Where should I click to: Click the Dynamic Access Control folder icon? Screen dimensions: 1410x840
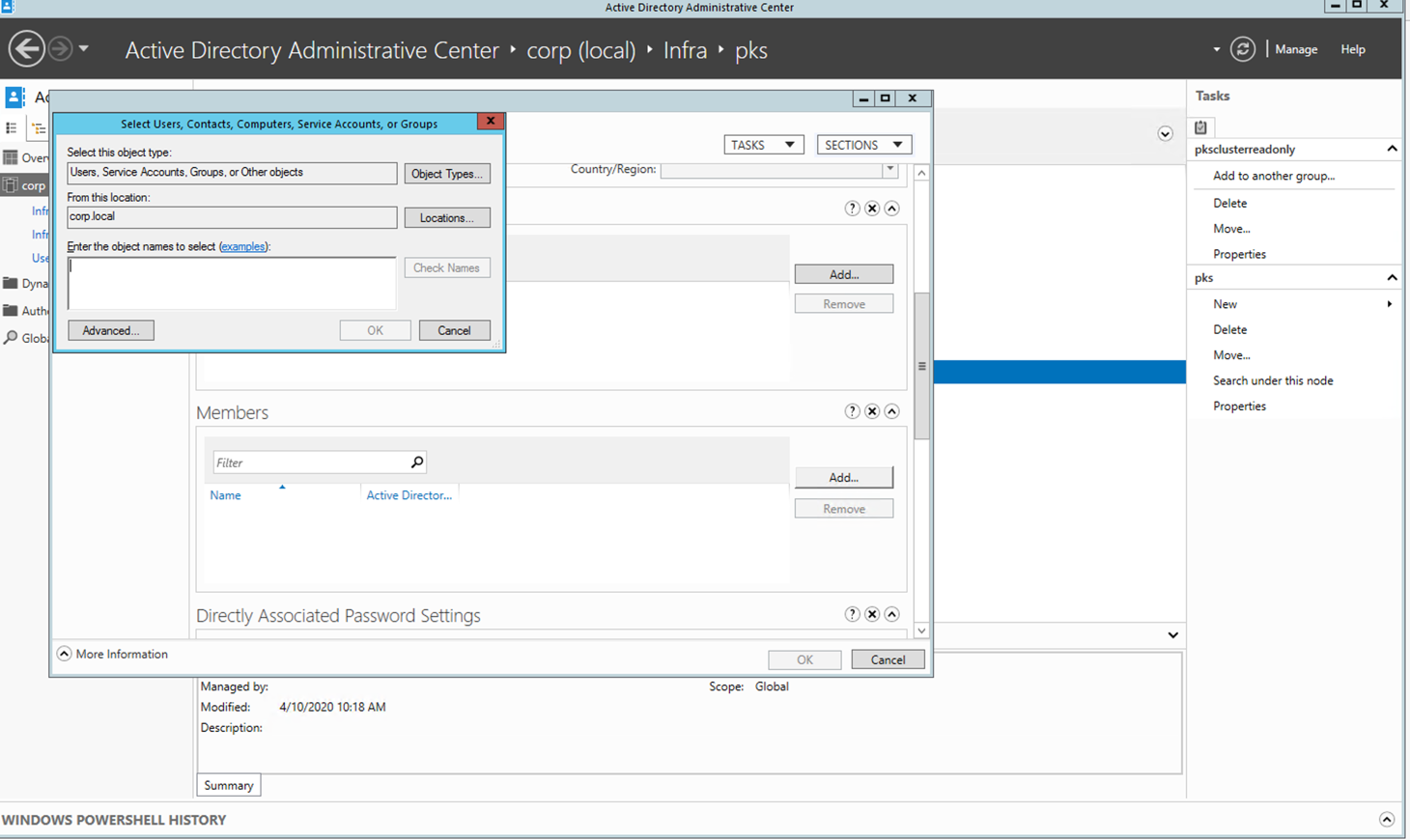point(11,283)
